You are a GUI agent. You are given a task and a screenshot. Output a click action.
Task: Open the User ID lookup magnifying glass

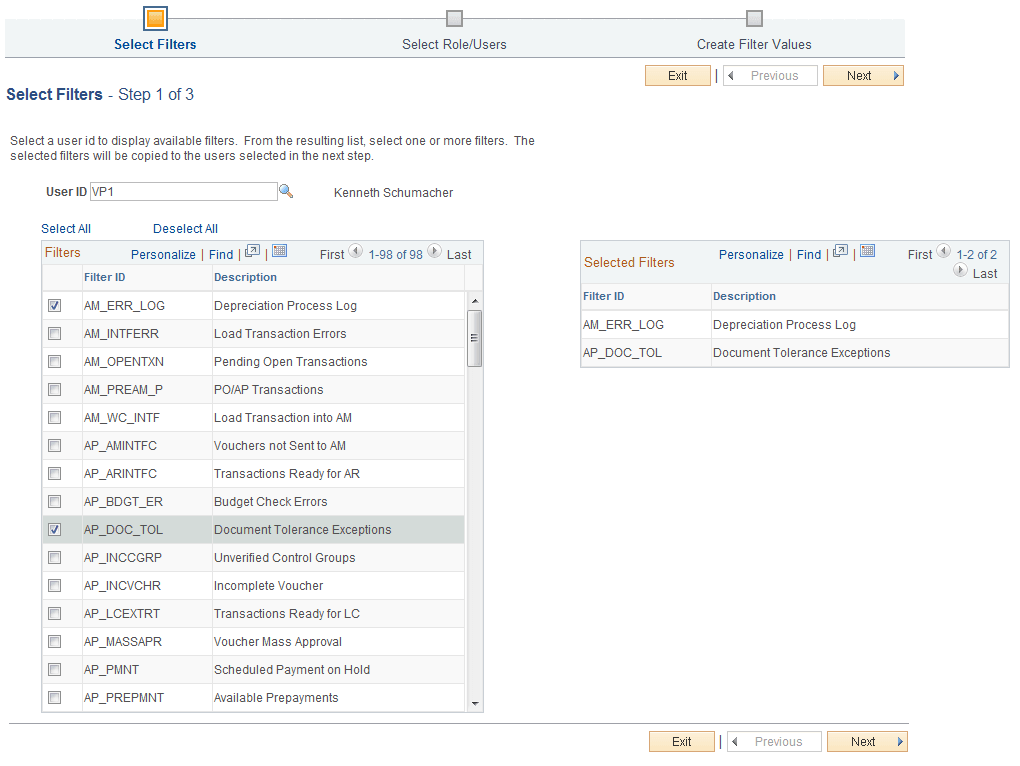(287, 191)
